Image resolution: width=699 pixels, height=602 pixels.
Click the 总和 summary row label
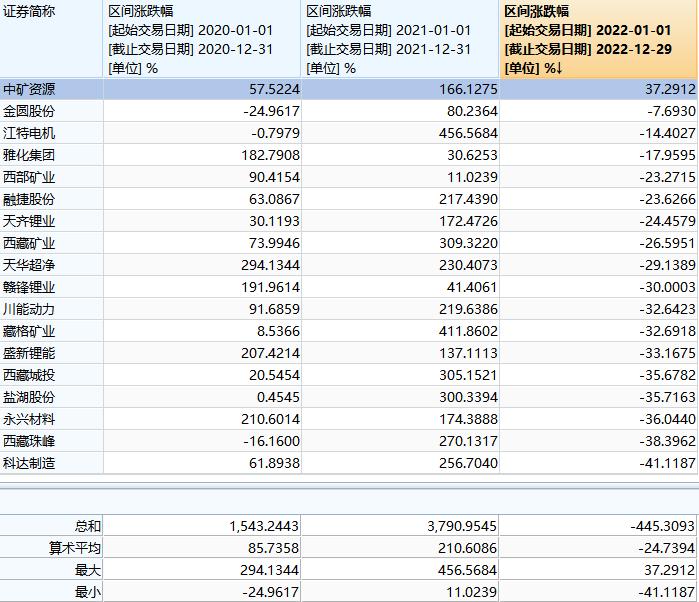pos(88,526)
